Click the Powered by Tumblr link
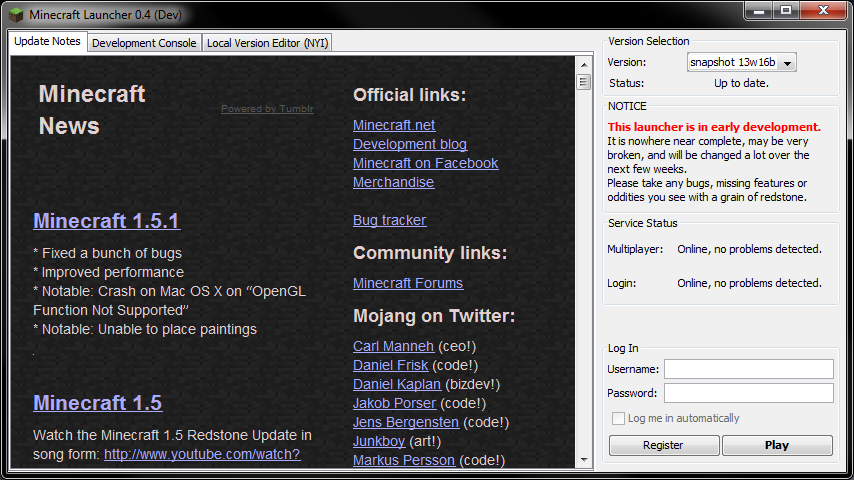 [x=267, y=109]
